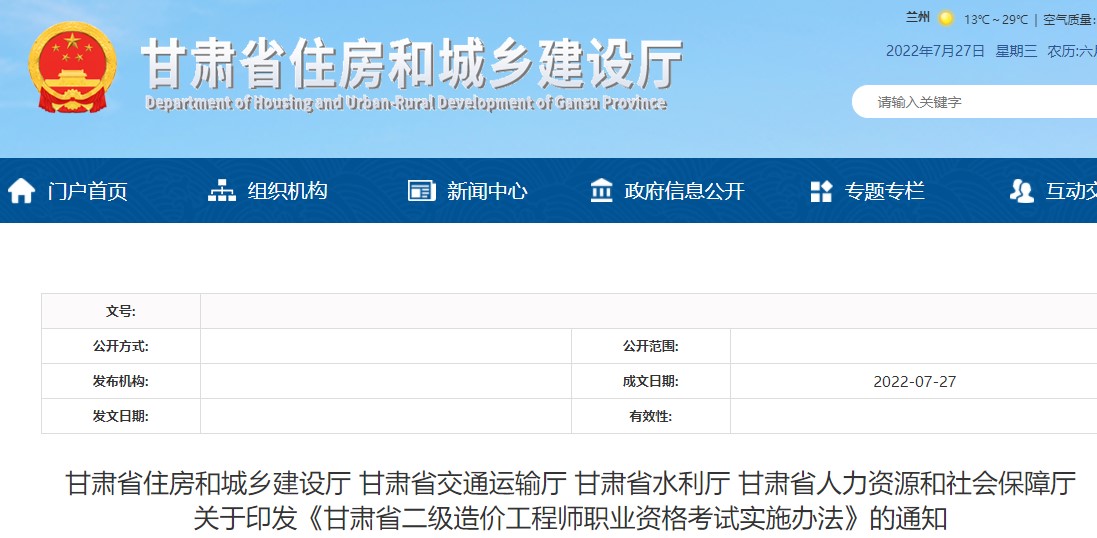The height and width of the screenshot is (538, 1097).
Task: Click the government building icon
Action: point(601,191)
